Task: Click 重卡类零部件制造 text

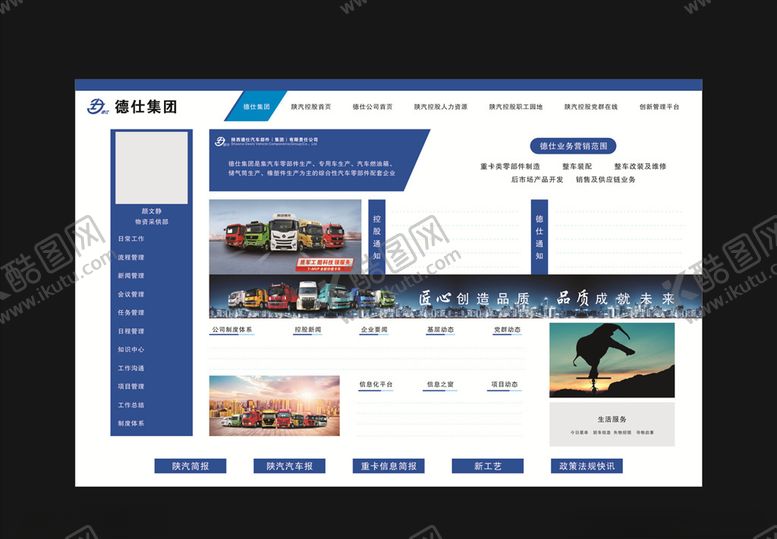Action: click(510, 166)
